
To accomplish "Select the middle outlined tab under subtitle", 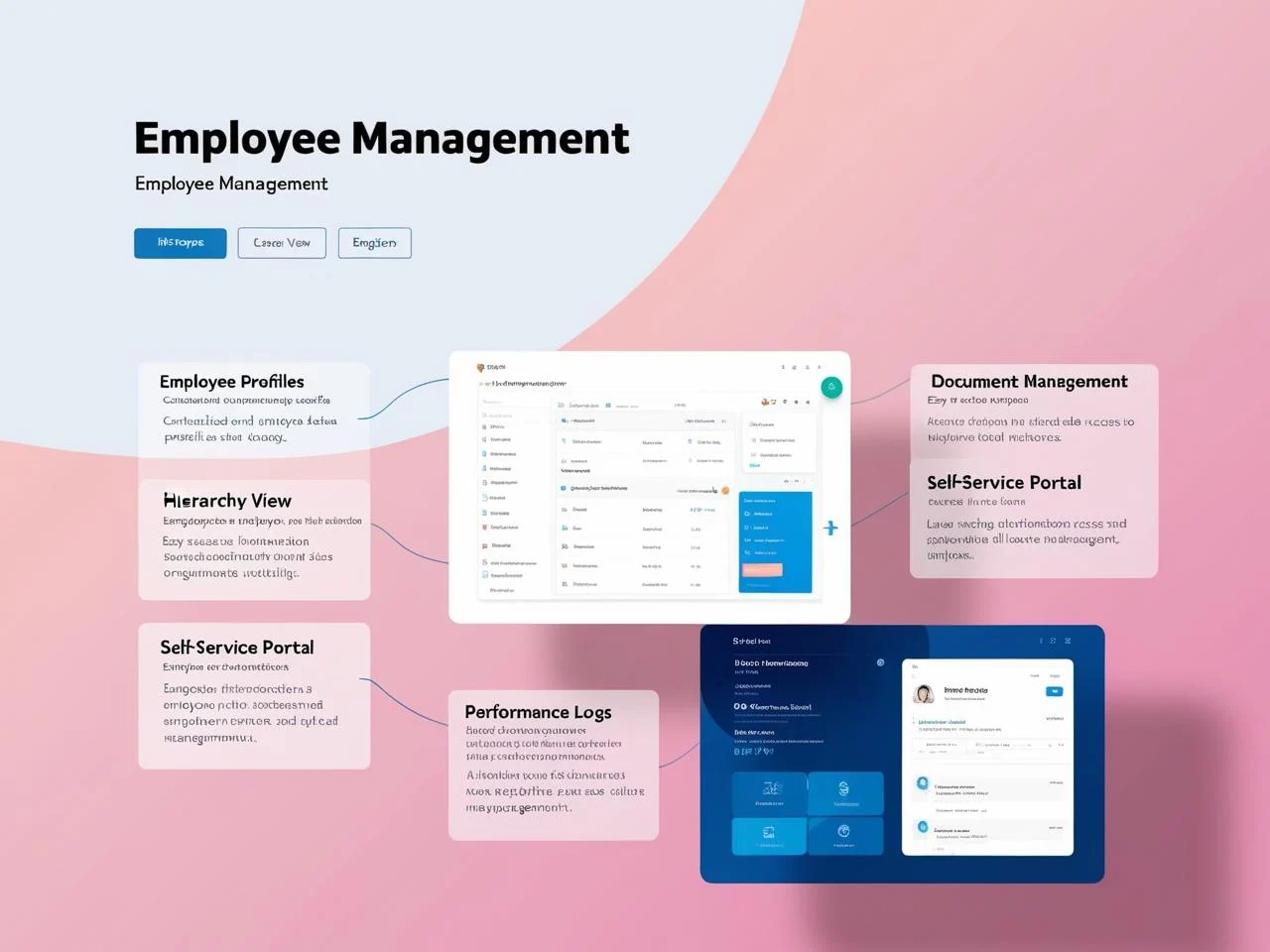I will (282, 243).
